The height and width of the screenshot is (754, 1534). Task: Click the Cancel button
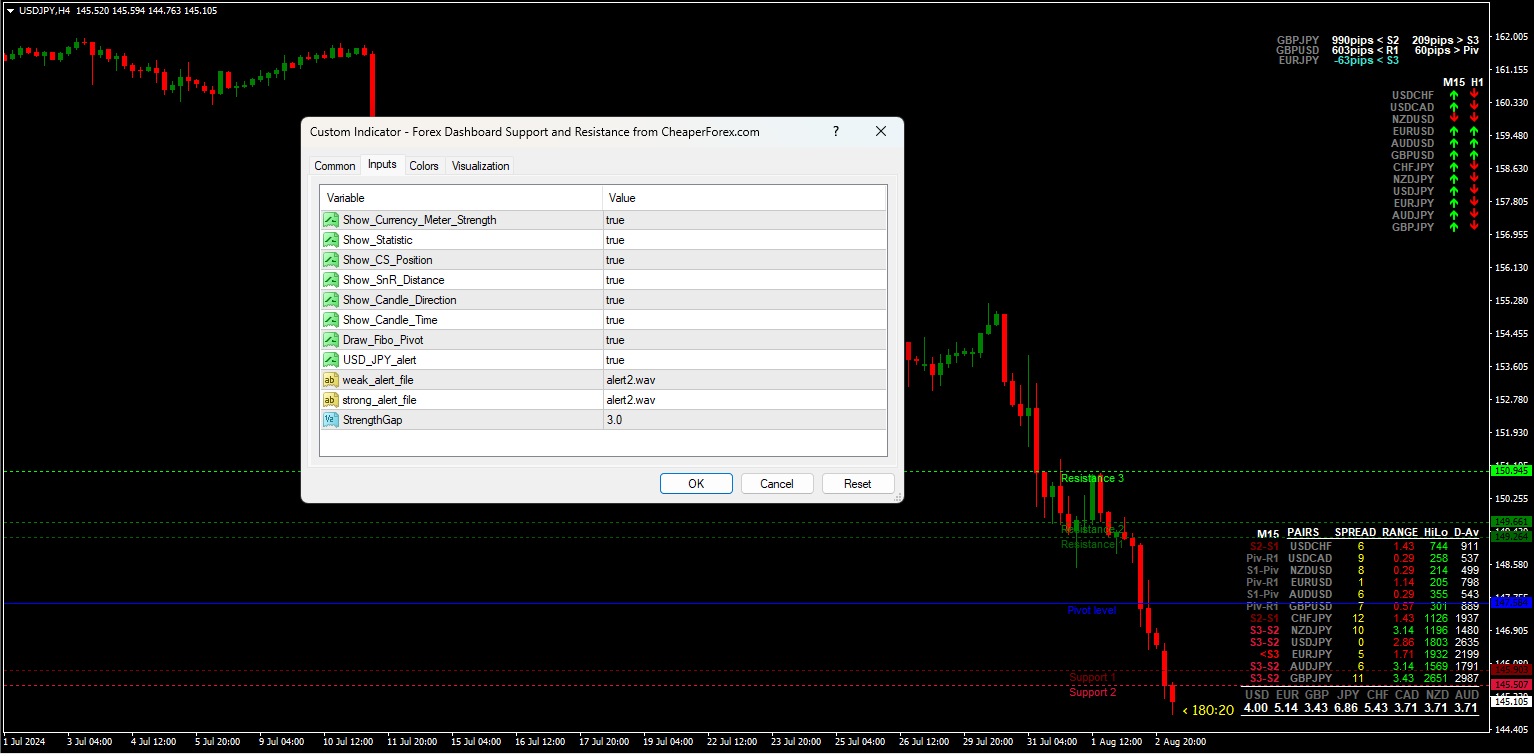777,484
